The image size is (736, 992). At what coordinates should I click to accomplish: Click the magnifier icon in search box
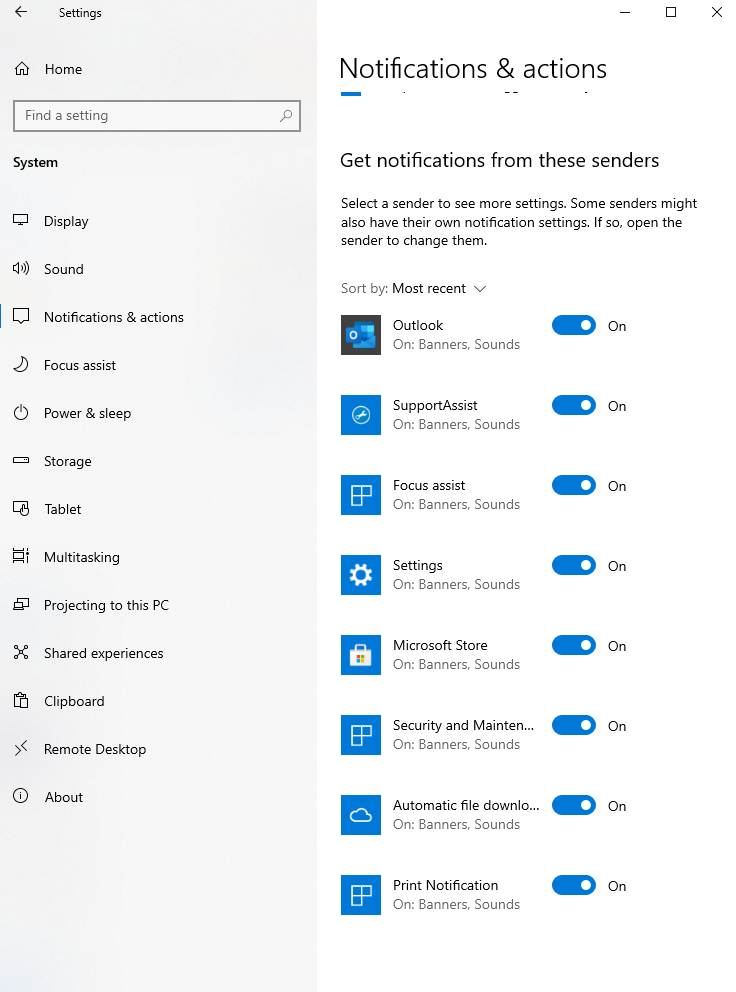[286, 115]
